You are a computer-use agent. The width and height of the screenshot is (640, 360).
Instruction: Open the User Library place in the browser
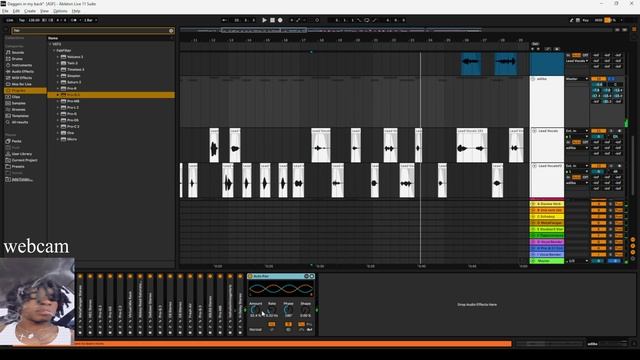[22, 154]
